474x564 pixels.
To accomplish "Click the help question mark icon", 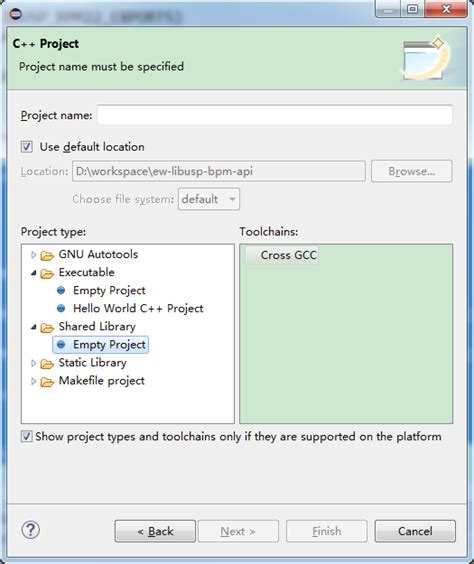I will point(31,530).
